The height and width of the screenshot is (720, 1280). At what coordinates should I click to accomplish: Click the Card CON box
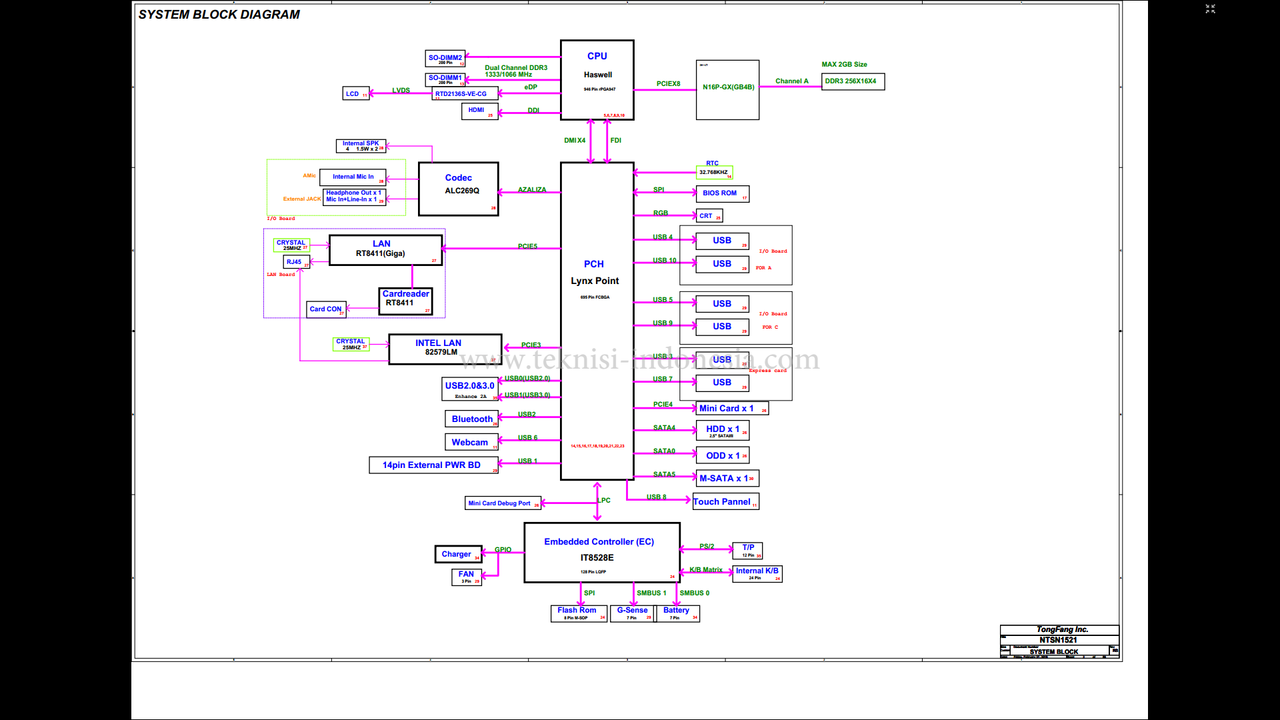click(326, 309)
